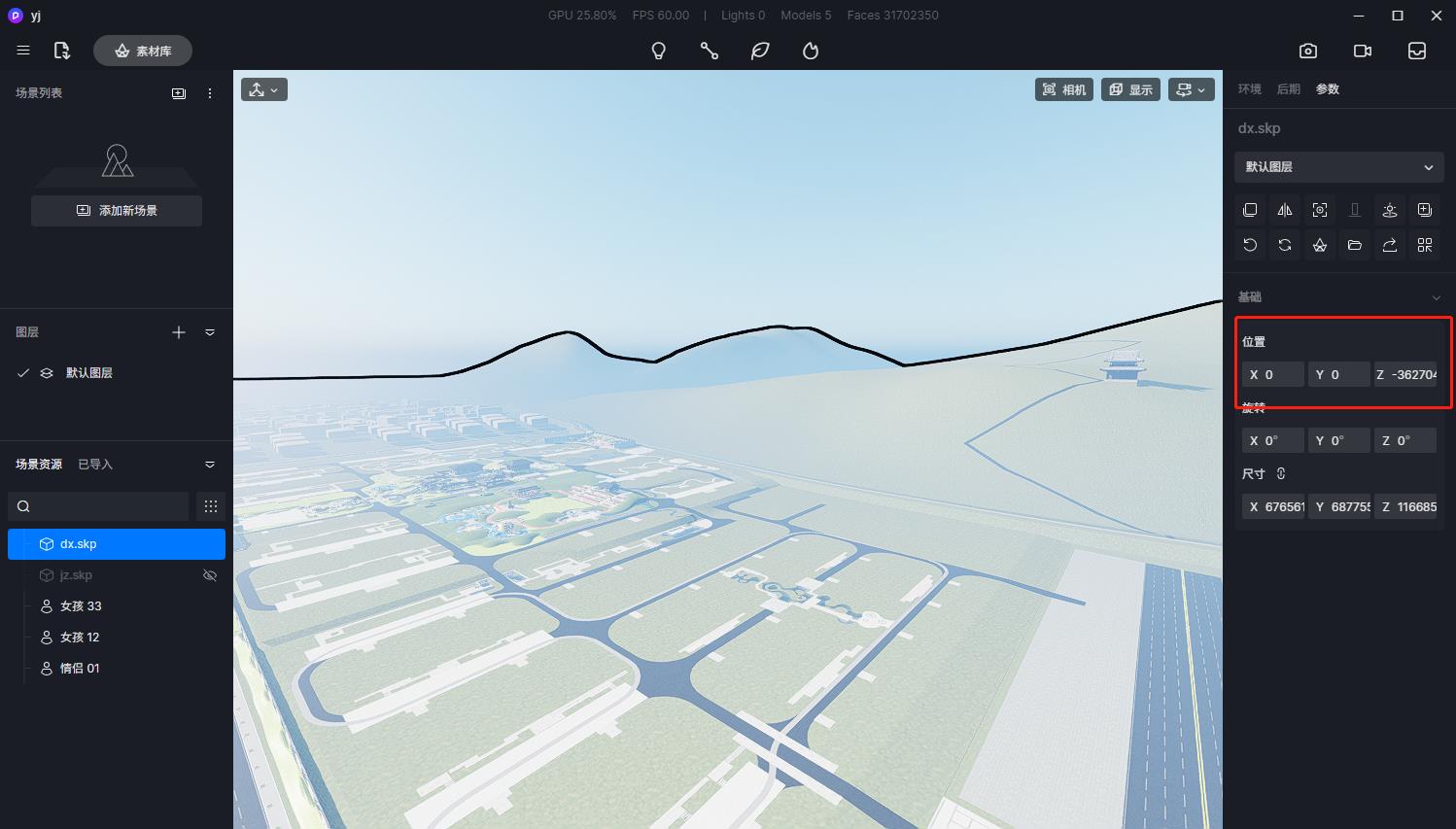Open the viewport transform mode dropdown
Screen dimensions: 1456x829
[x=264, y=89]
